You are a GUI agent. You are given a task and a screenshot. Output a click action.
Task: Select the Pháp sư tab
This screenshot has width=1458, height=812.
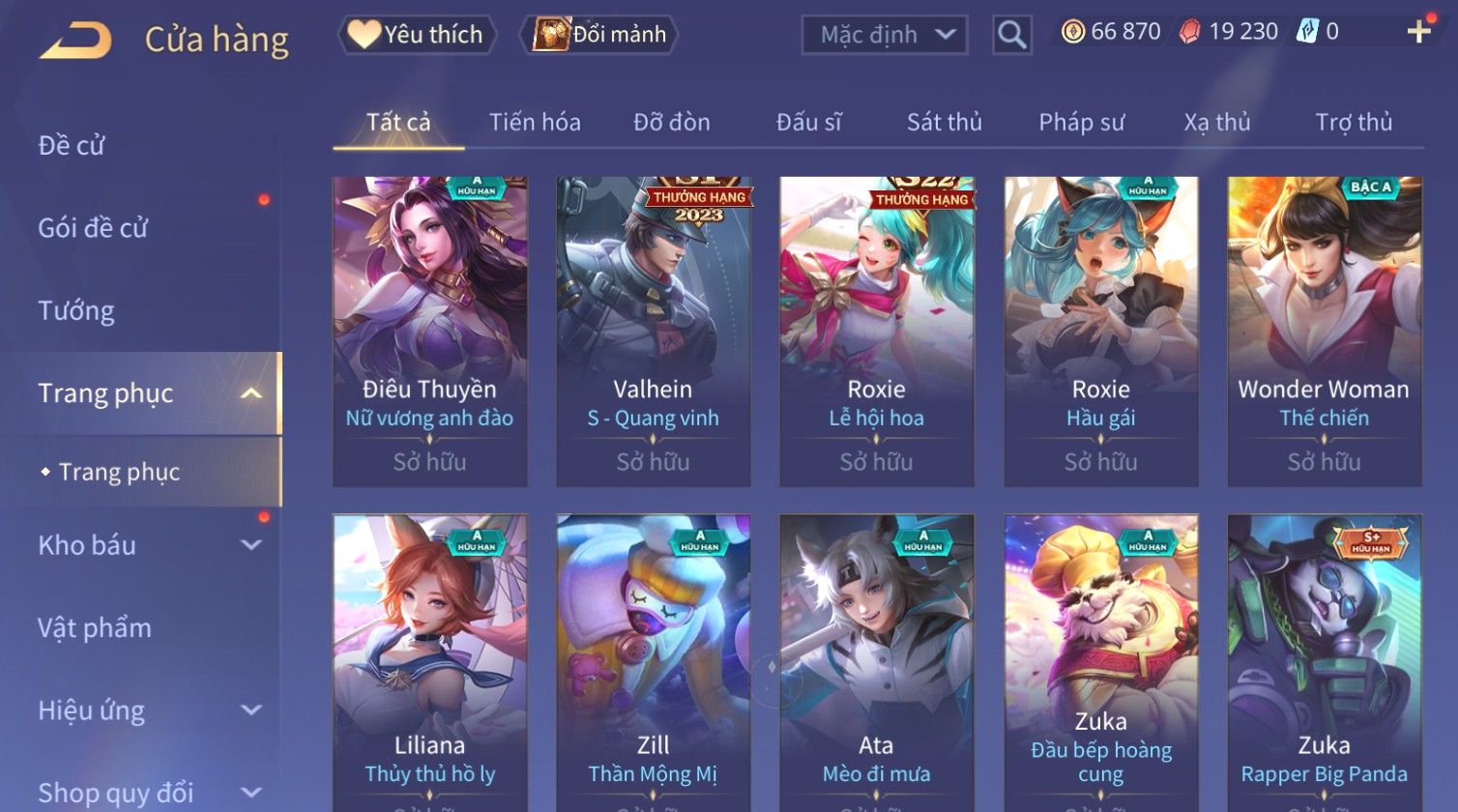point(1081,123)
